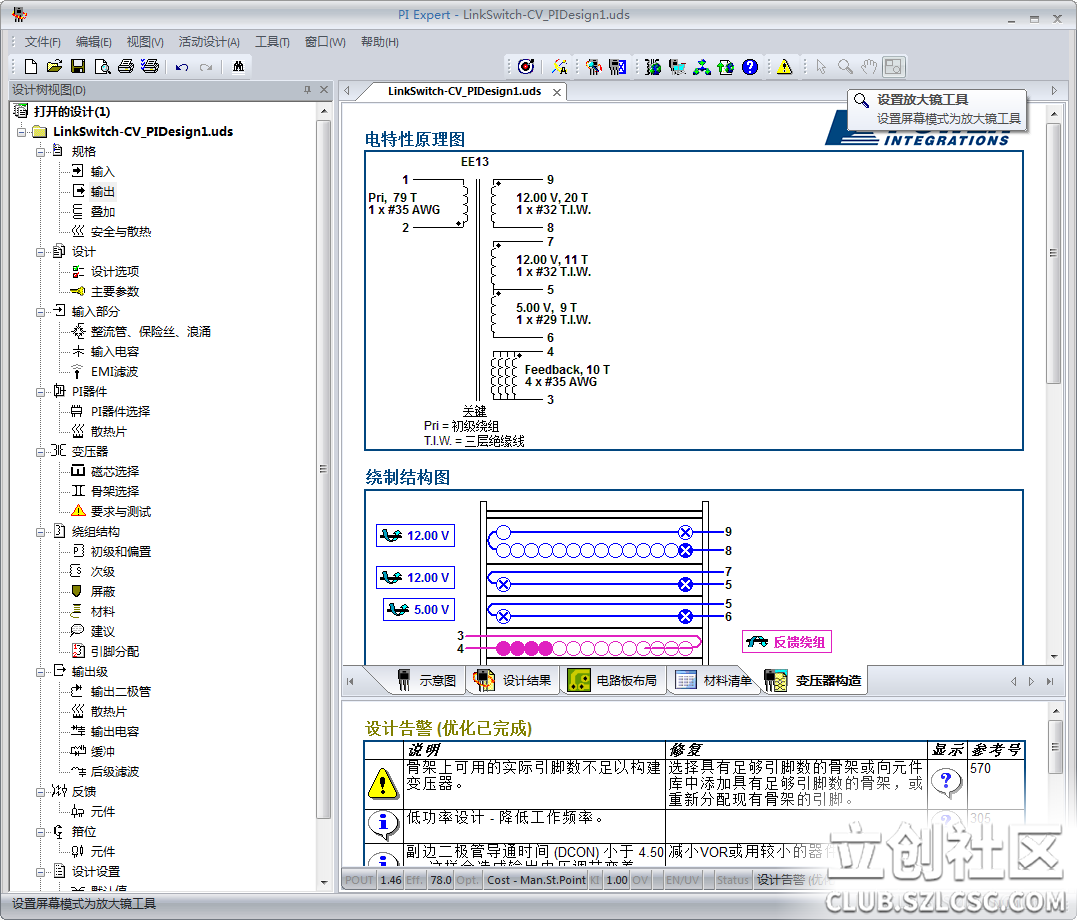Switch to the 电路板布局 tab
The image size is (1077, 920).
(613, 680)
